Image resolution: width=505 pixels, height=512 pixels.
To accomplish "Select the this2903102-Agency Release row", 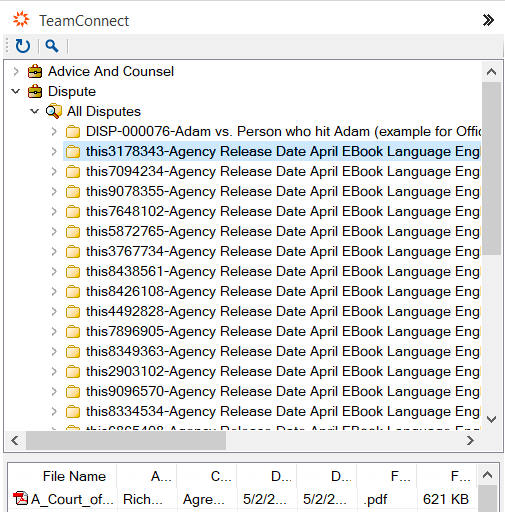I will (x=283, y=371).
